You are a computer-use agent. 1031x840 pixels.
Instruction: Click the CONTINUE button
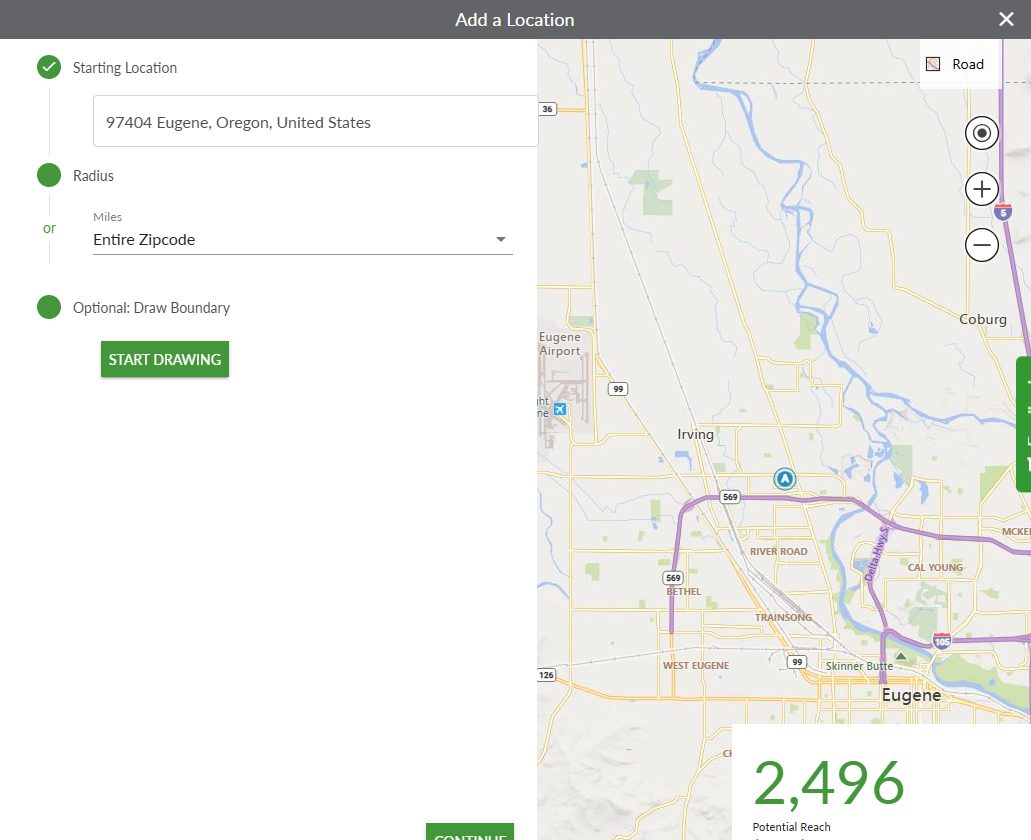point(469,832)
